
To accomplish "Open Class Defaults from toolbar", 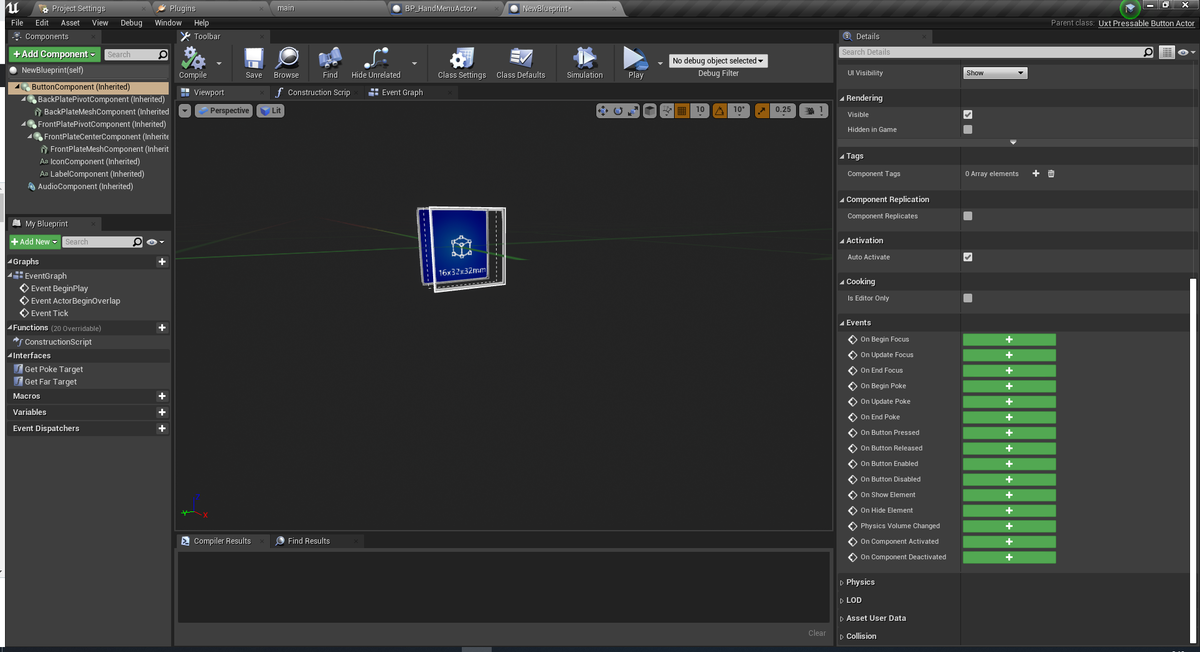I will (x=521, y=62).
